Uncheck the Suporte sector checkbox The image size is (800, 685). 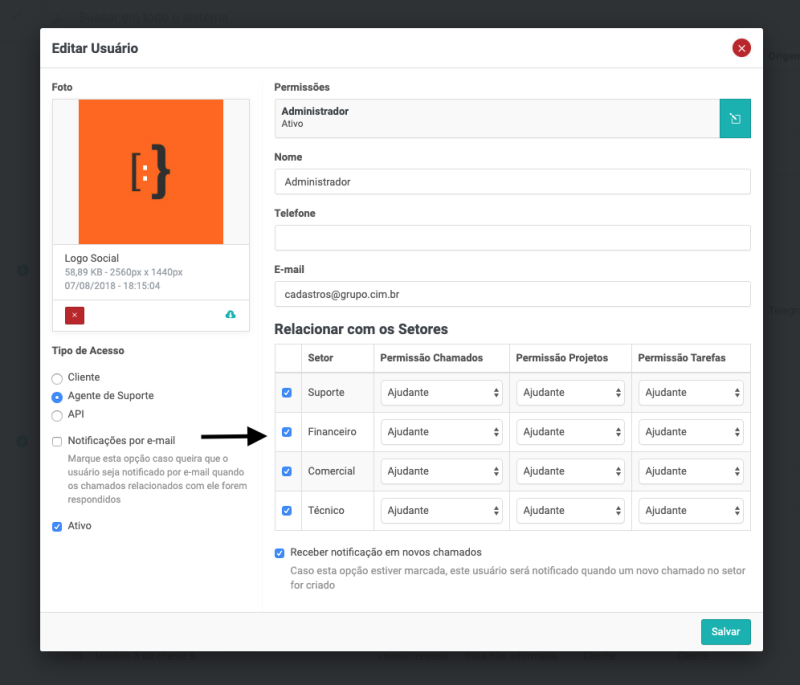287,393
